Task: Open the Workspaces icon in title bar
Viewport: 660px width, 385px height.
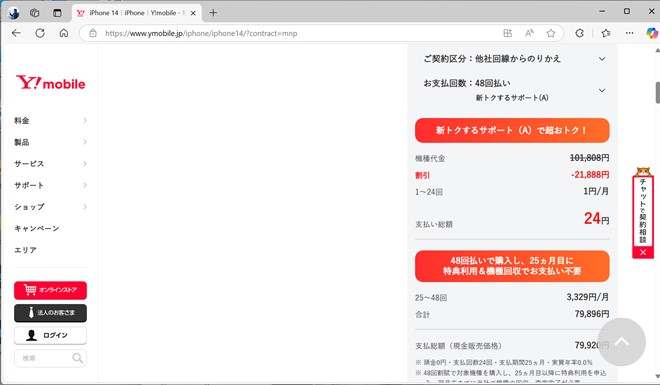Action: pos(35,13)
